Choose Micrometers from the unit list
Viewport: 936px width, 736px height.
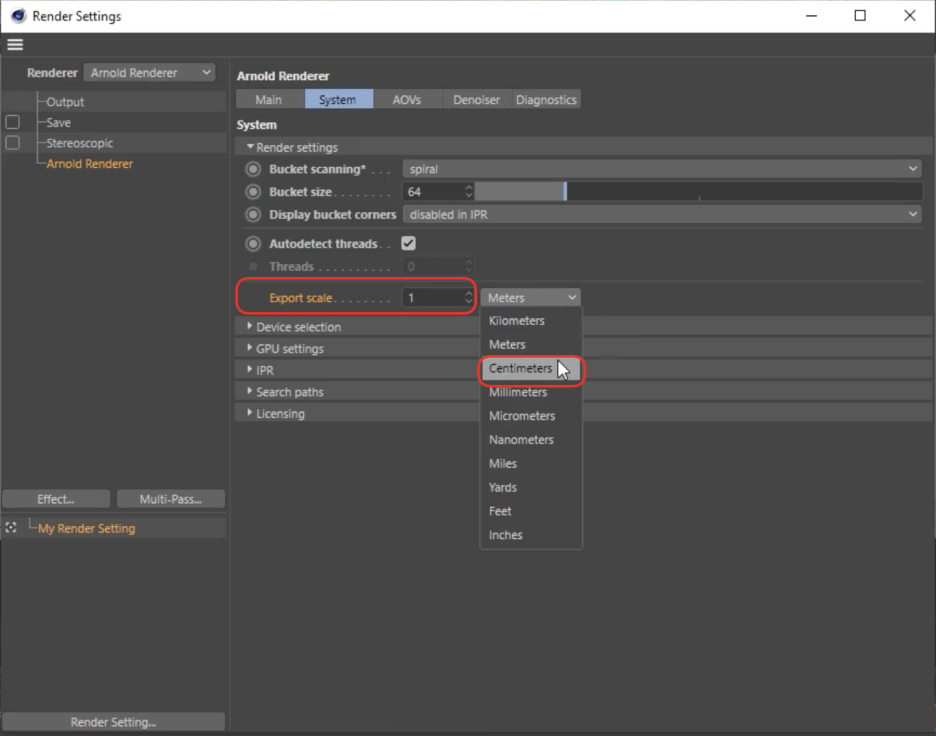pyautogui.click(x=531, y=416)
